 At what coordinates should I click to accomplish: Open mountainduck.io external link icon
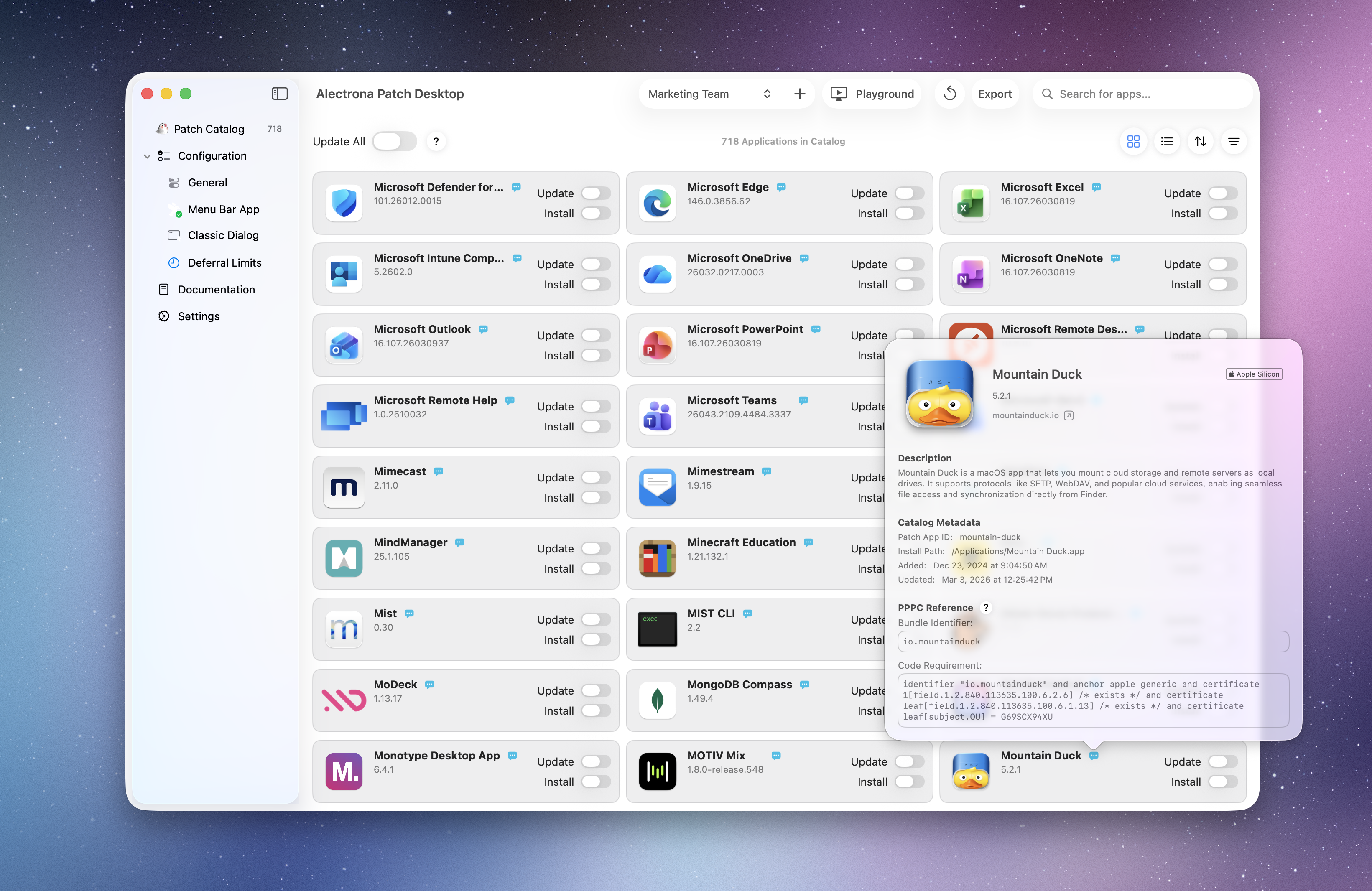[1069, 415]
